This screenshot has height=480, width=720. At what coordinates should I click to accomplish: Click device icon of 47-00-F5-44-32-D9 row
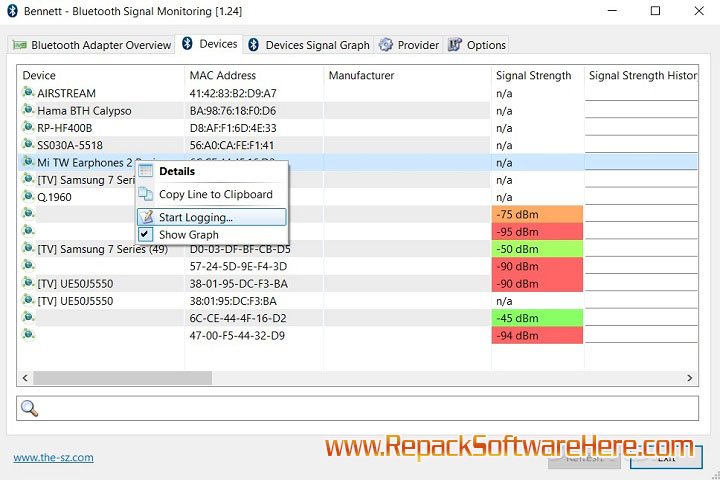28,334
